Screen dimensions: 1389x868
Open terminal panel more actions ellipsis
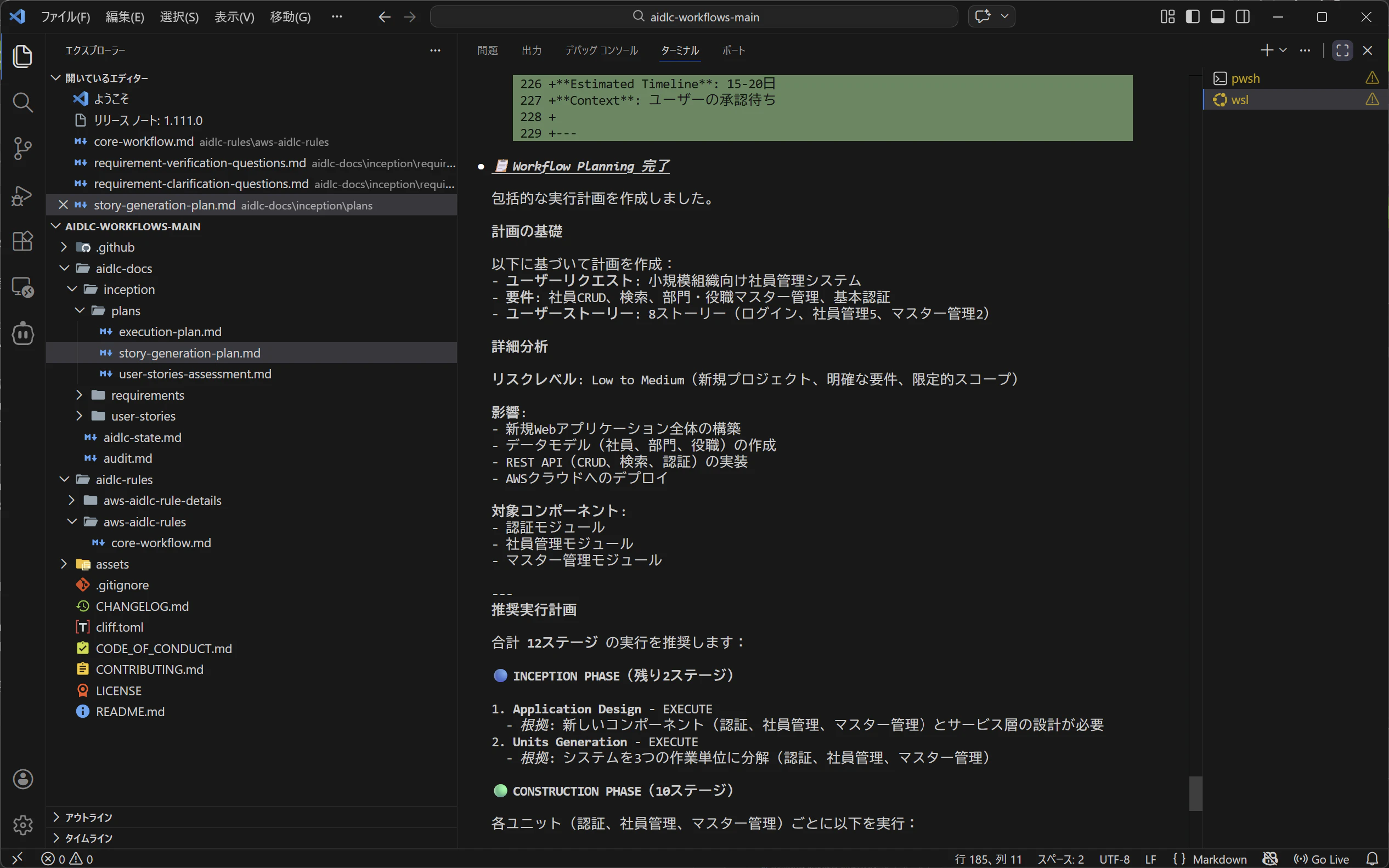click(1305, 50)
